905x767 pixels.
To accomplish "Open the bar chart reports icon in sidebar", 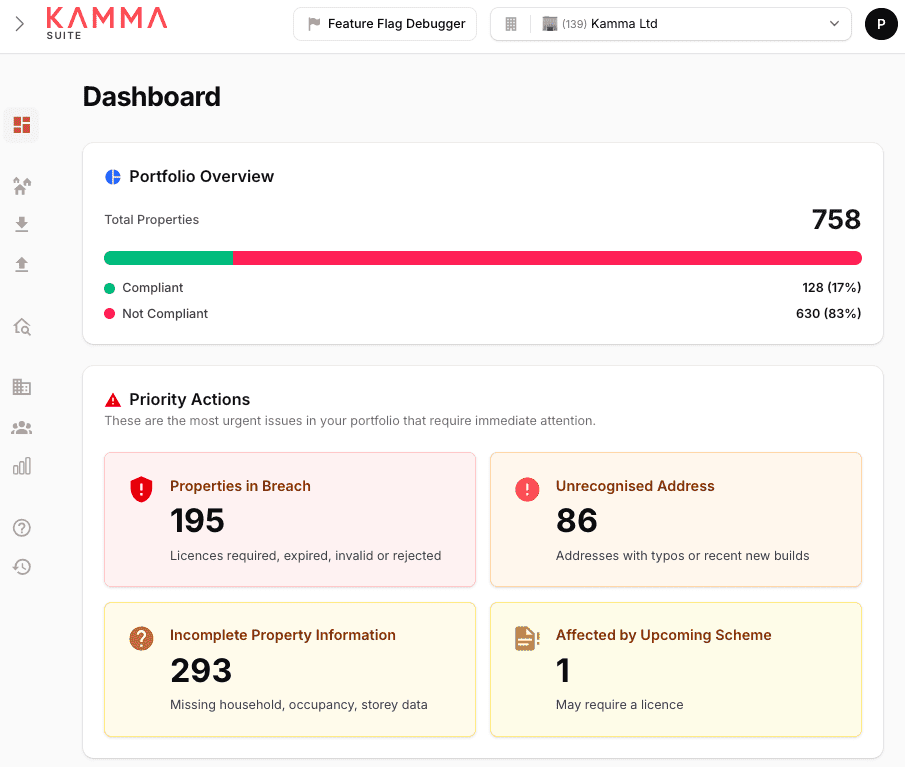I will 22,466.
